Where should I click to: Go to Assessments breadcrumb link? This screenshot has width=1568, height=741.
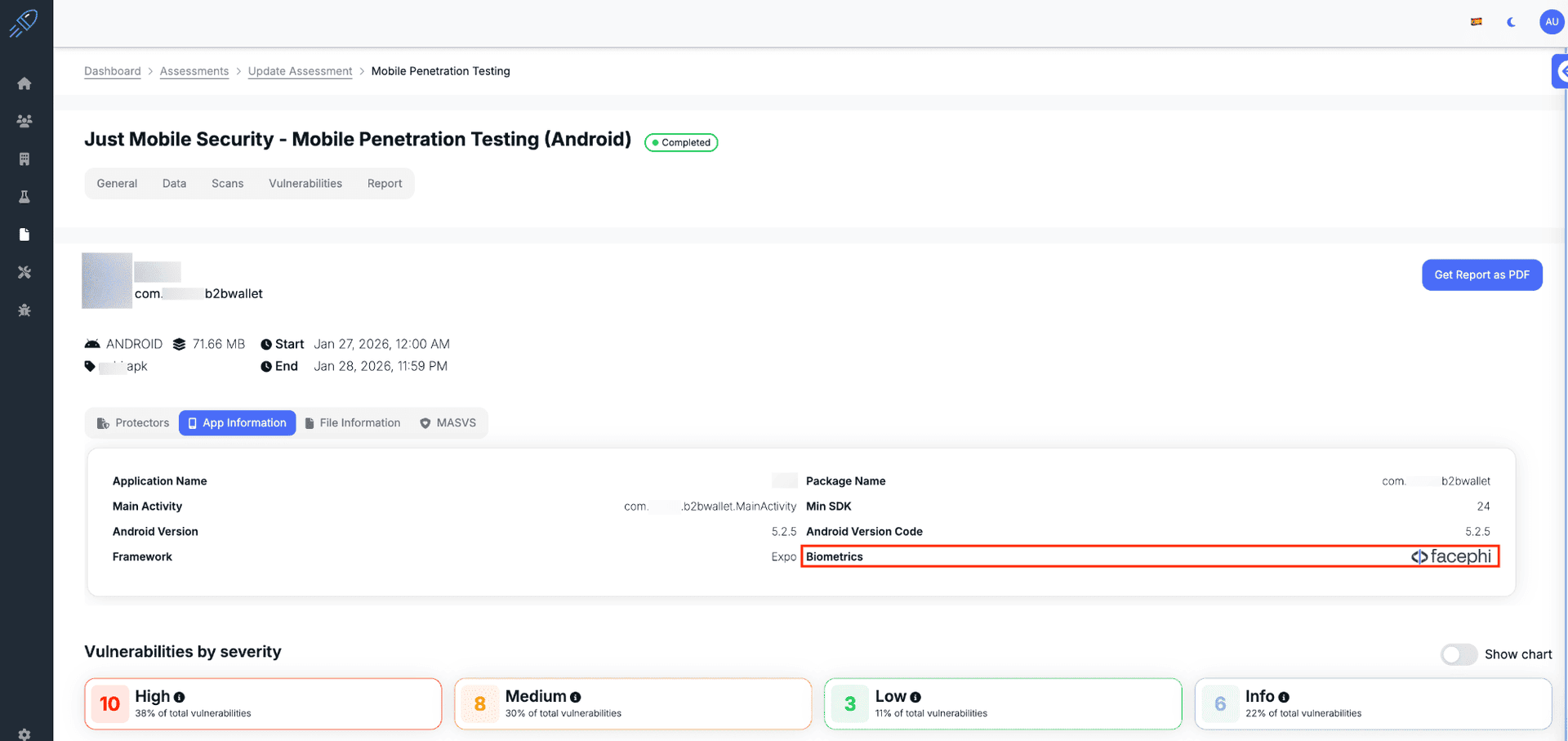(194, 71)
